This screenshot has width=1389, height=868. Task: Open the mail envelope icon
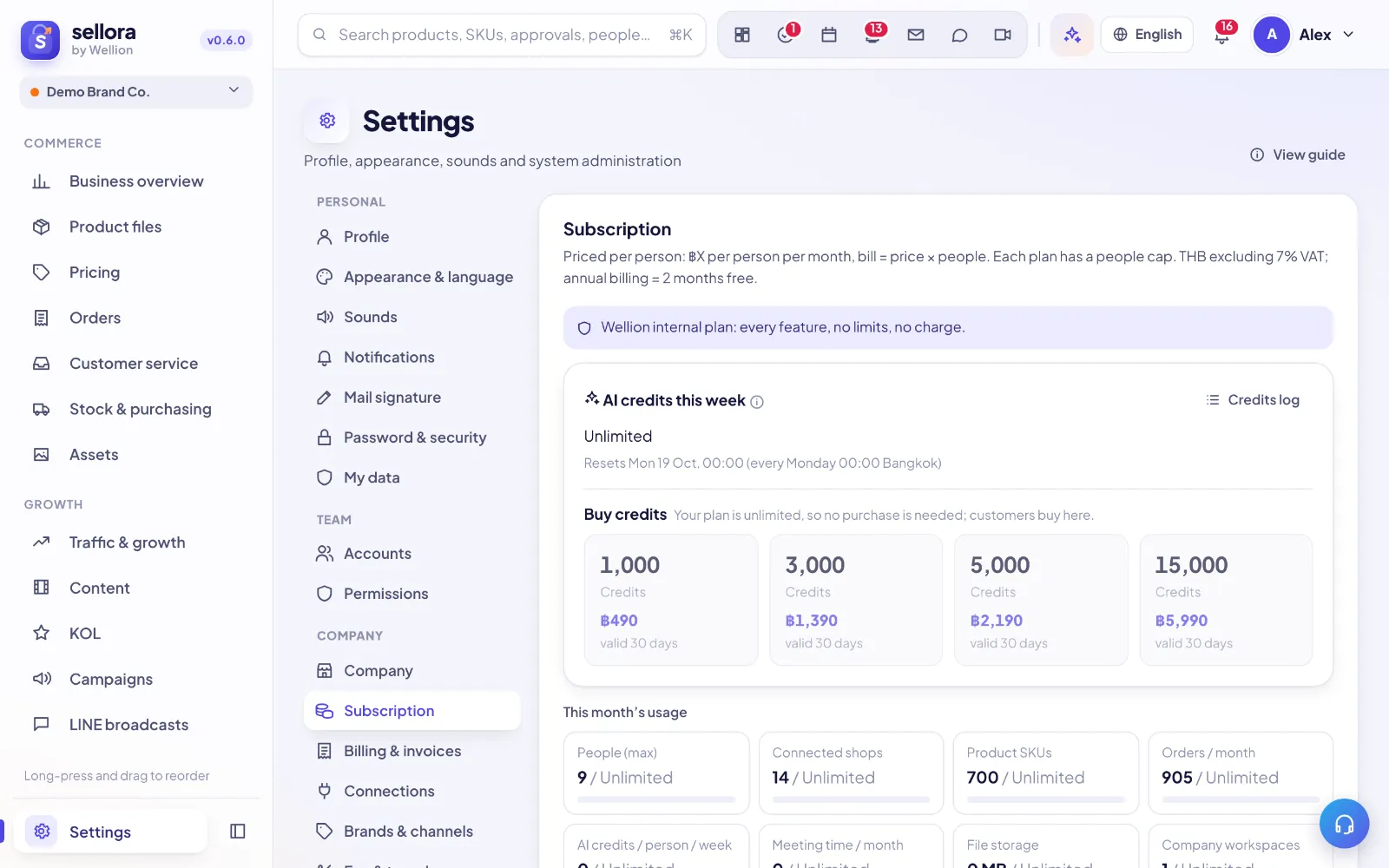click(916, 35)
